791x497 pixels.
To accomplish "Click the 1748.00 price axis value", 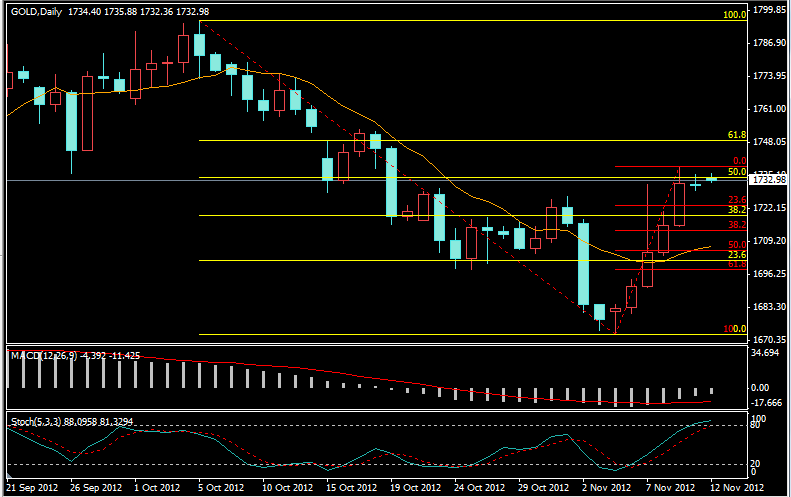I will pos(769,142).
